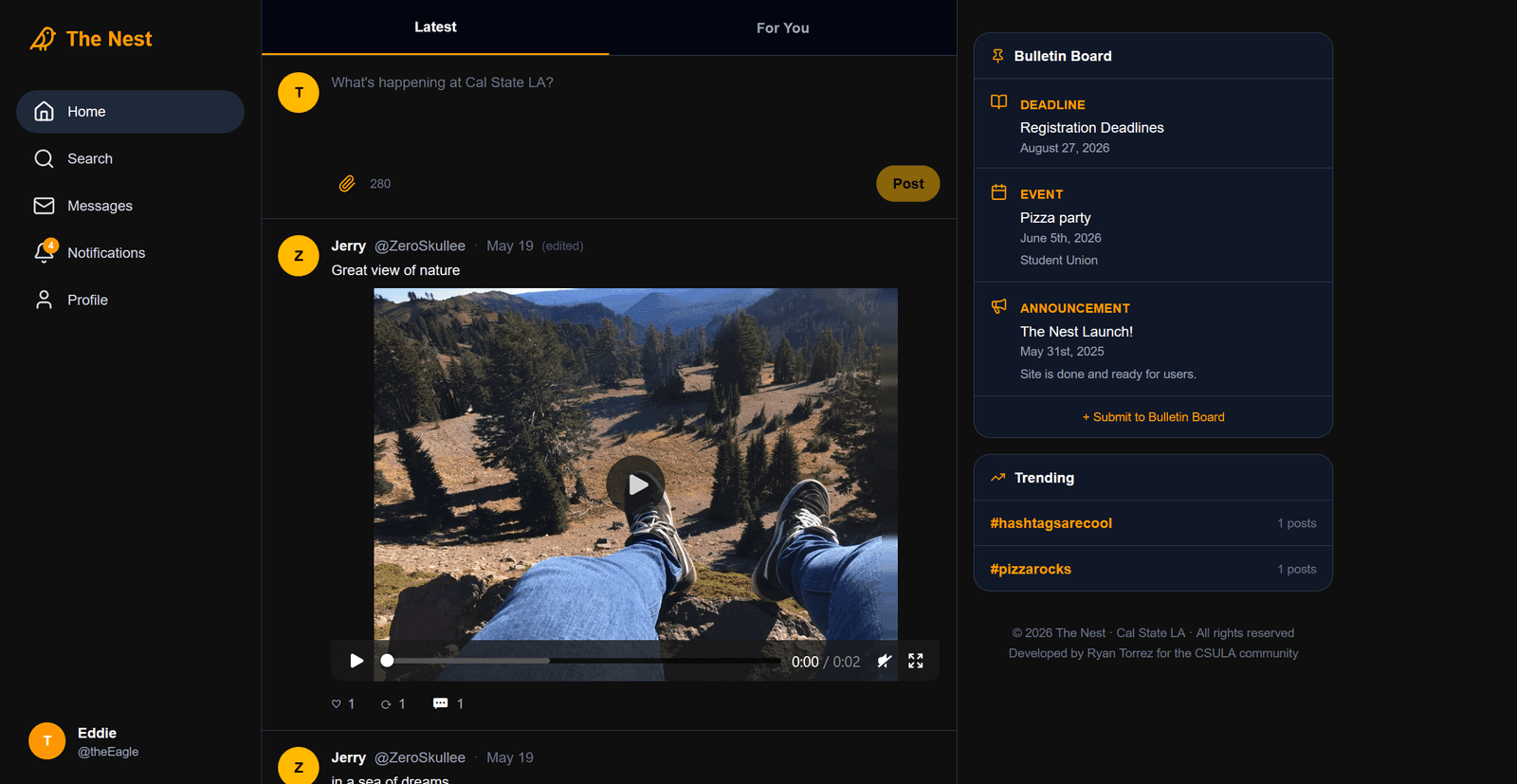Switch to the Latest tab

pos(435,27)
